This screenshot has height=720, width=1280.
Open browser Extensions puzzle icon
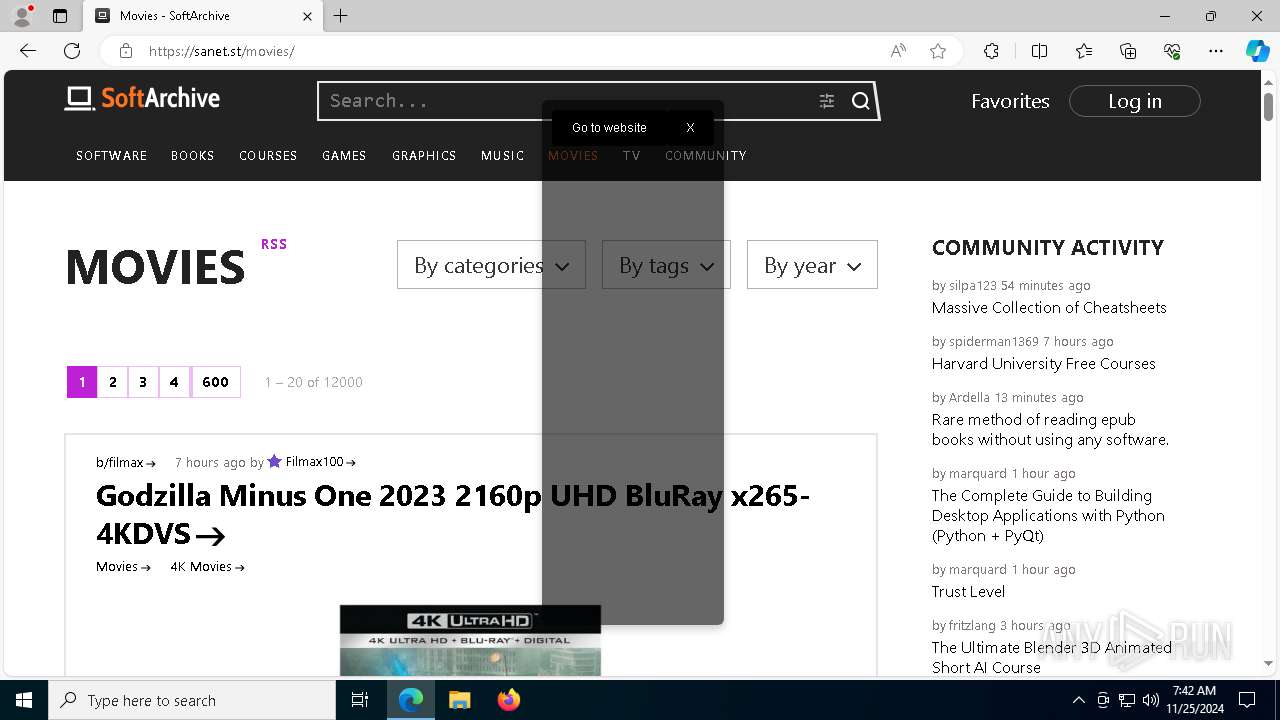point(991,51)
